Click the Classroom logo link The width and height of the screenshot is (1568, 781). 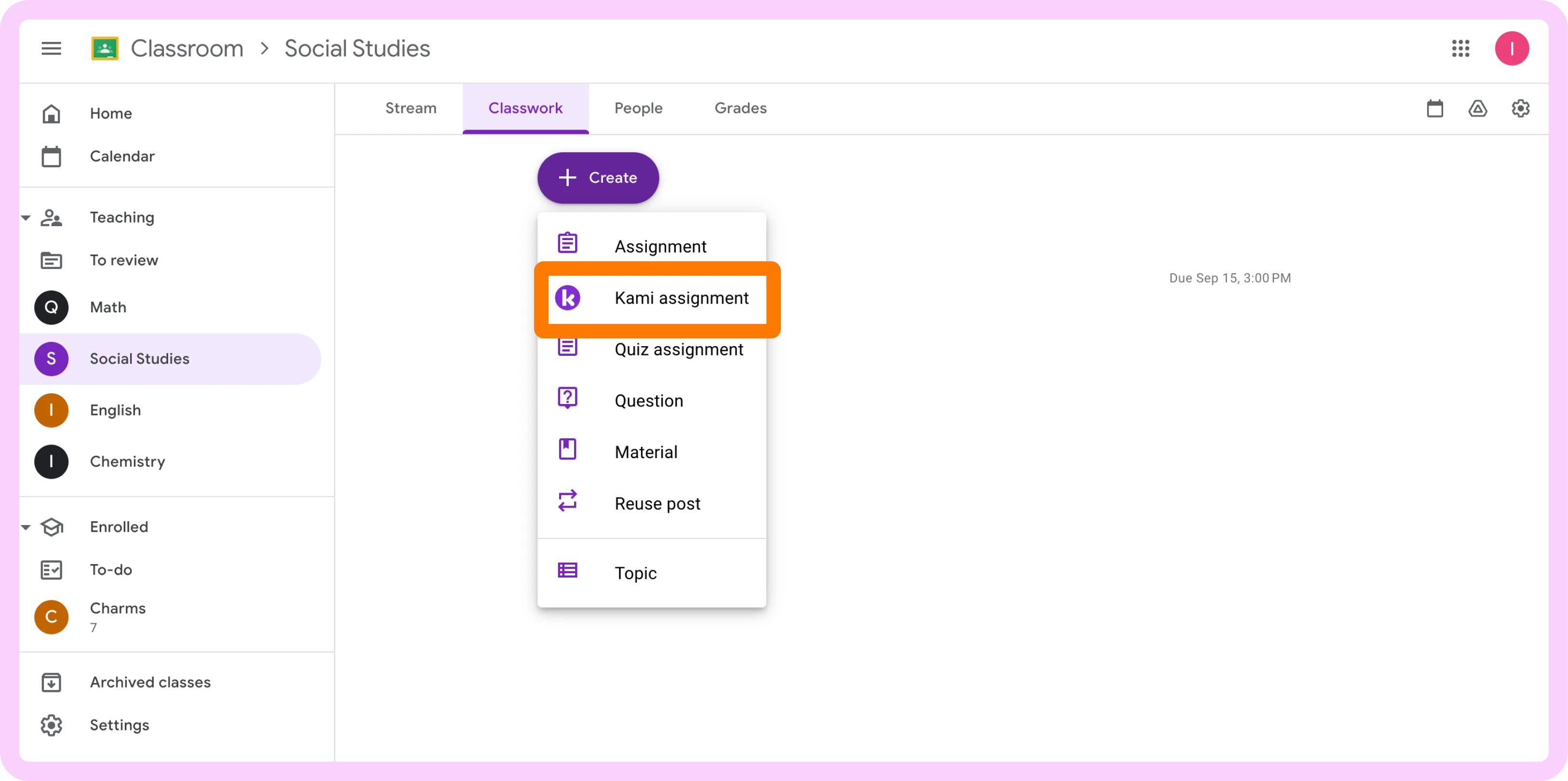[105, 48]
